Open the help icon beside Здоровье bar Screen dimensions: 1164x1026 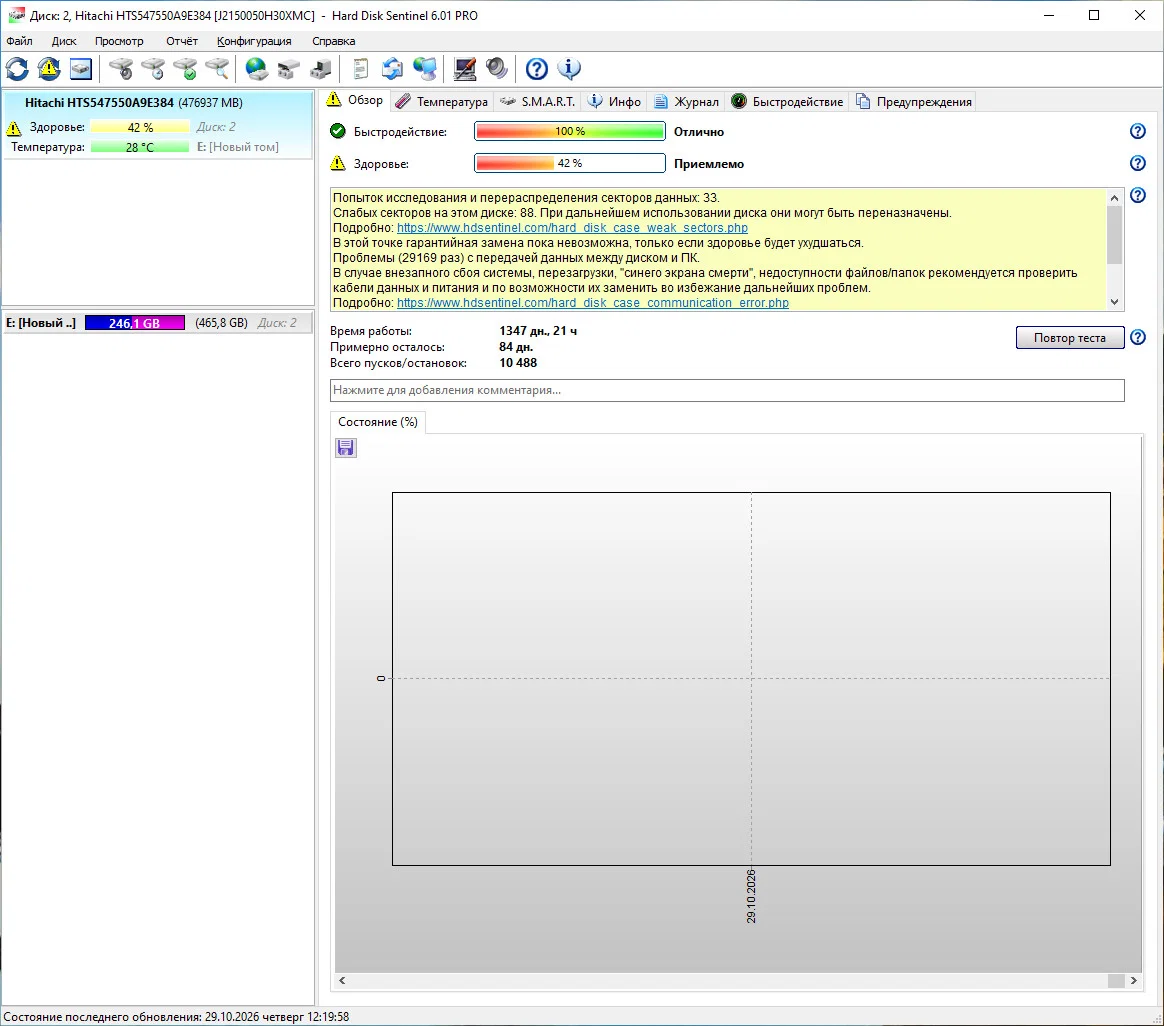click(1137, 163)
